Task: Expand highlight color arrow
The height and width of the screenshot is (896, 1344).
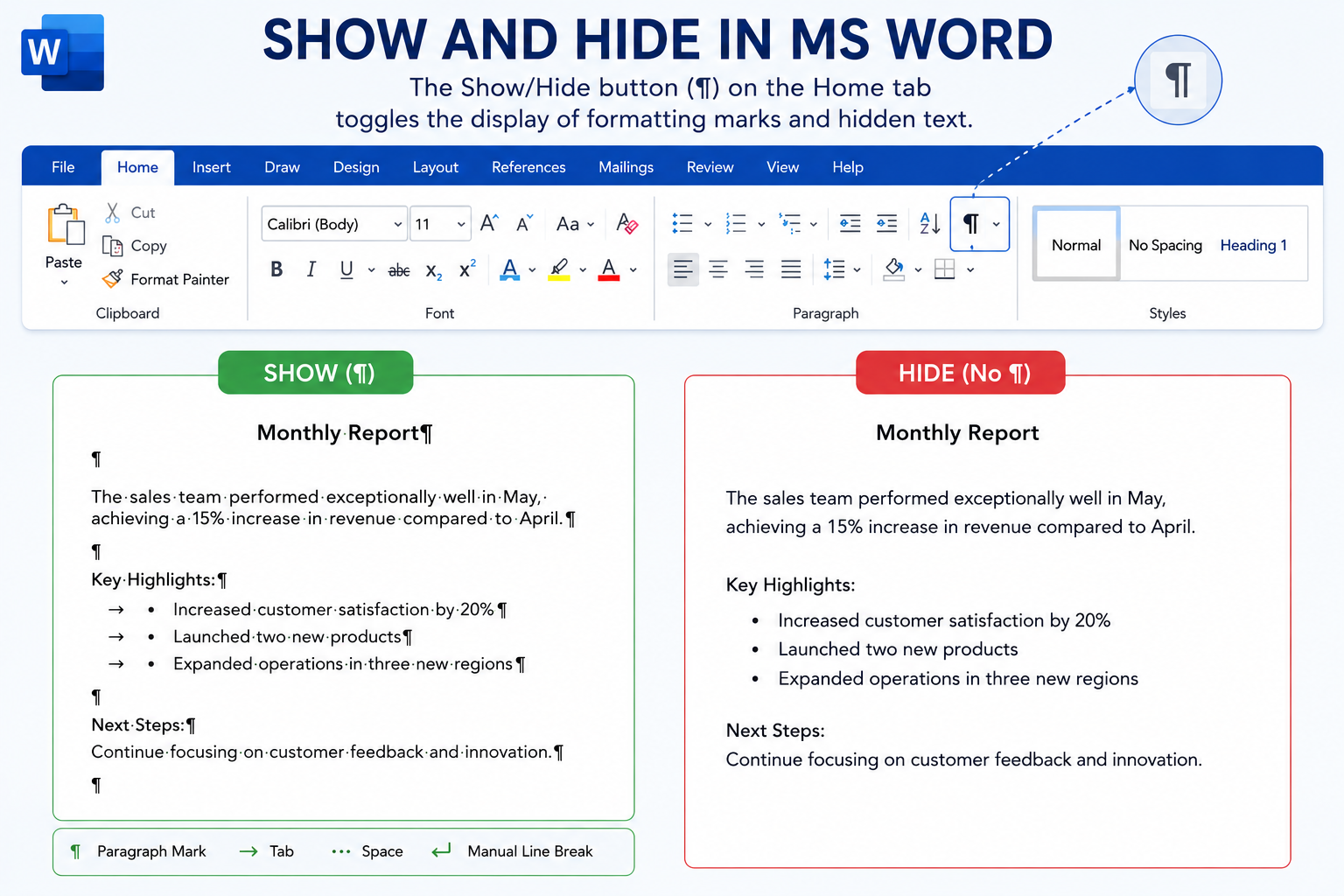Action: point(583,270)
